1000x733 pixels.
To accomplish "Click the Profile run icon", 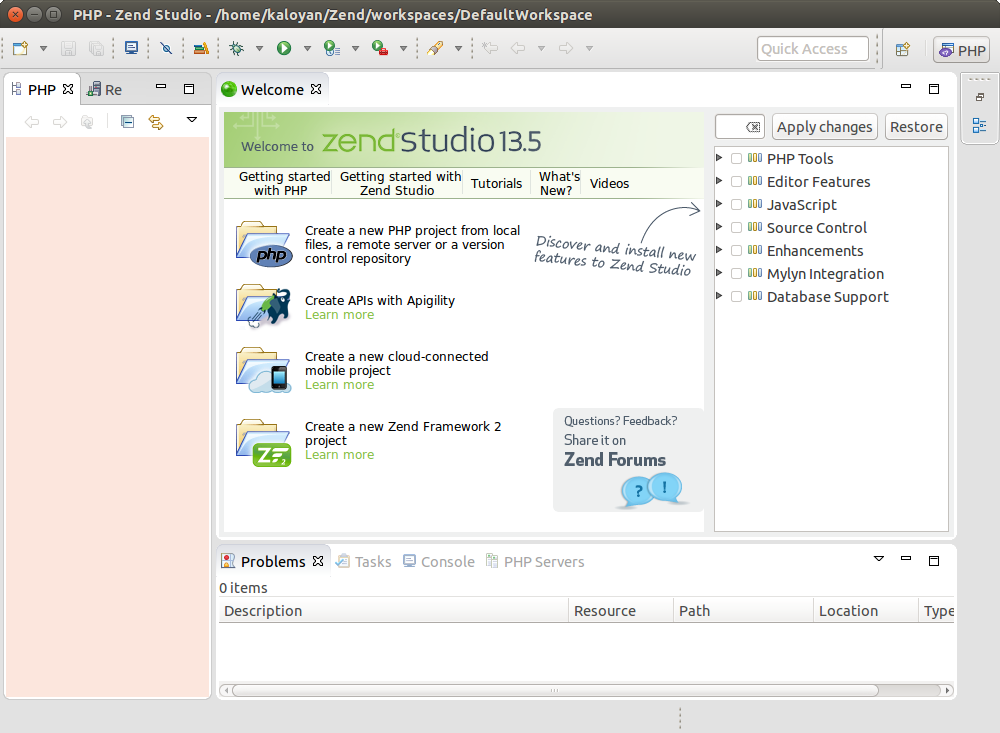I will tap(332, 48).
